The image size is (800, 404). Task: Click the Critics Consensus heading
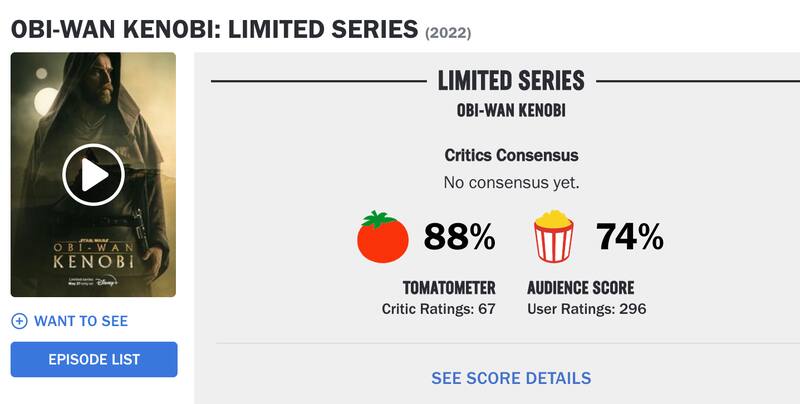(511, 156)
